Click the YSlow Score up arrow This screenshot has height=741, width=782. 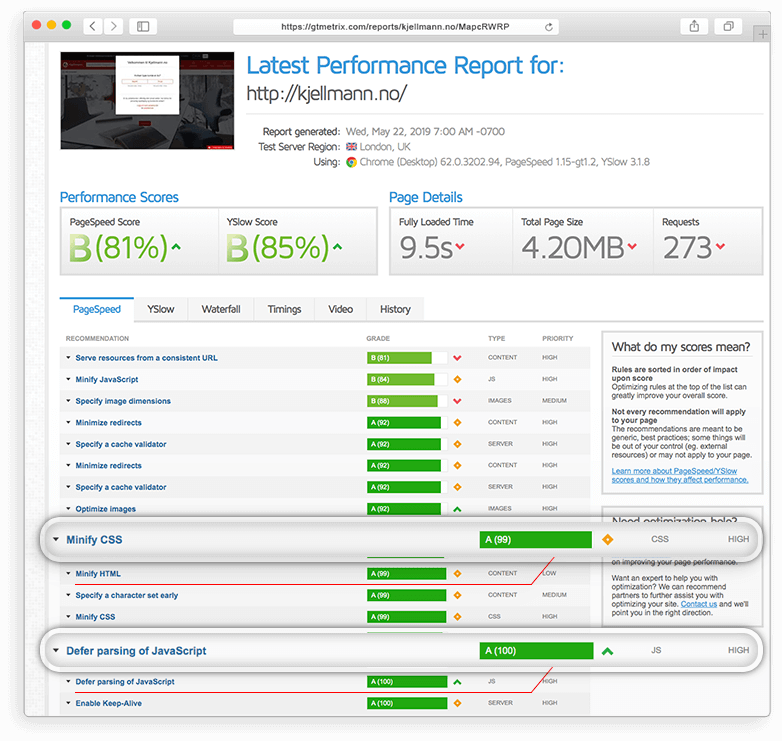(338, 247)
